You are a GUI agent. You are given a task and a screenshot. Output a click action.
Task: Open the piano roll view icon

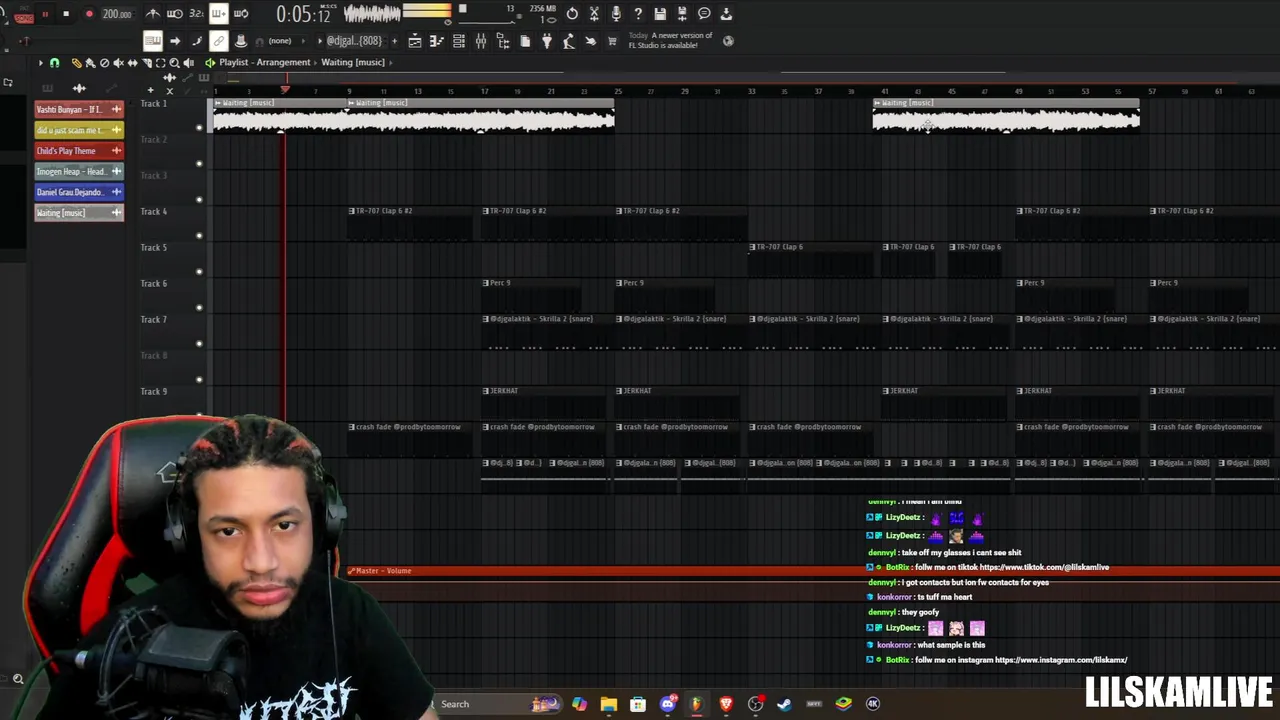(437, 41)
